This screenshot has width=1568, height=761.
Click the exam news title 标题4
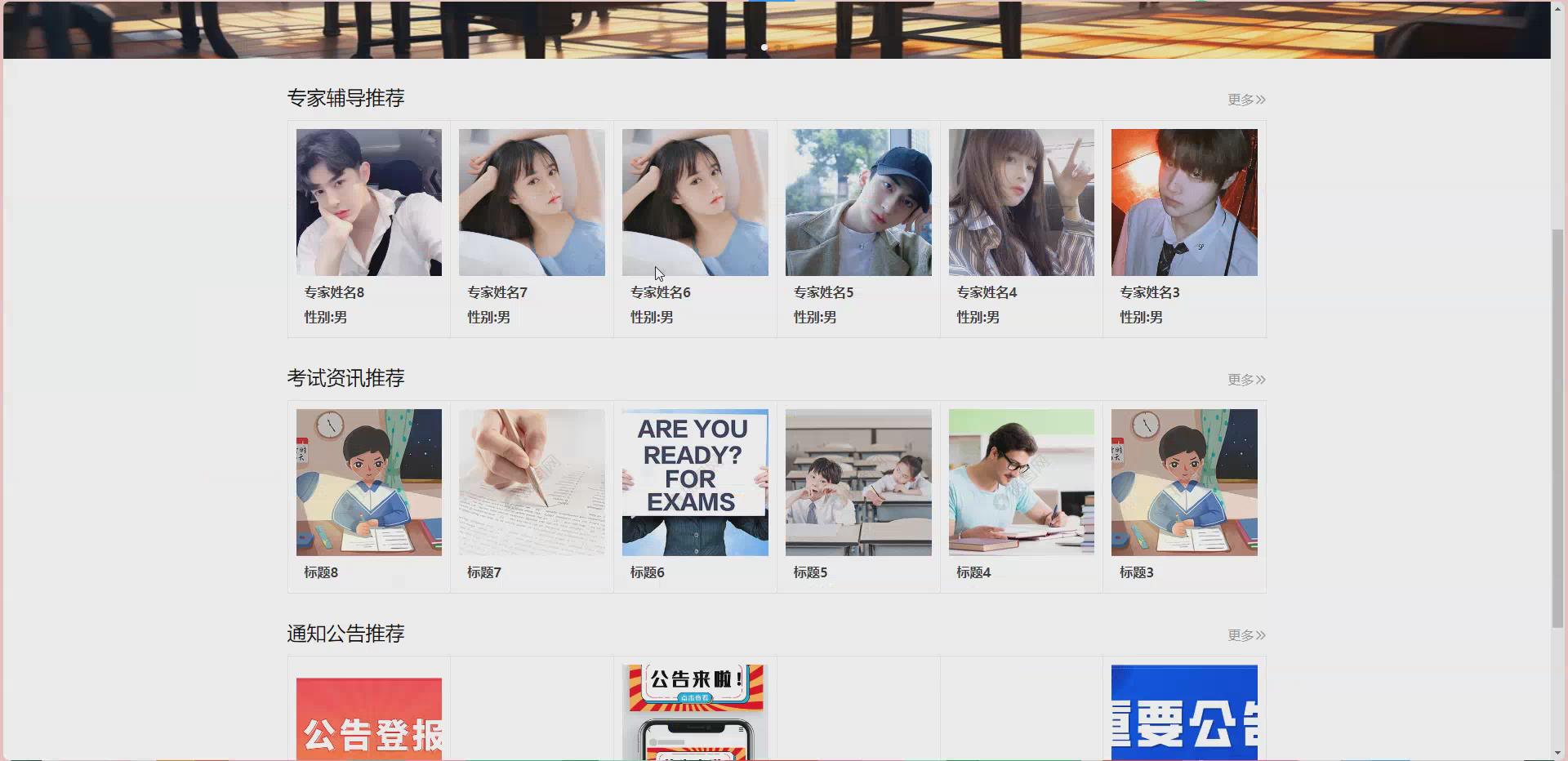coord(973,572)
